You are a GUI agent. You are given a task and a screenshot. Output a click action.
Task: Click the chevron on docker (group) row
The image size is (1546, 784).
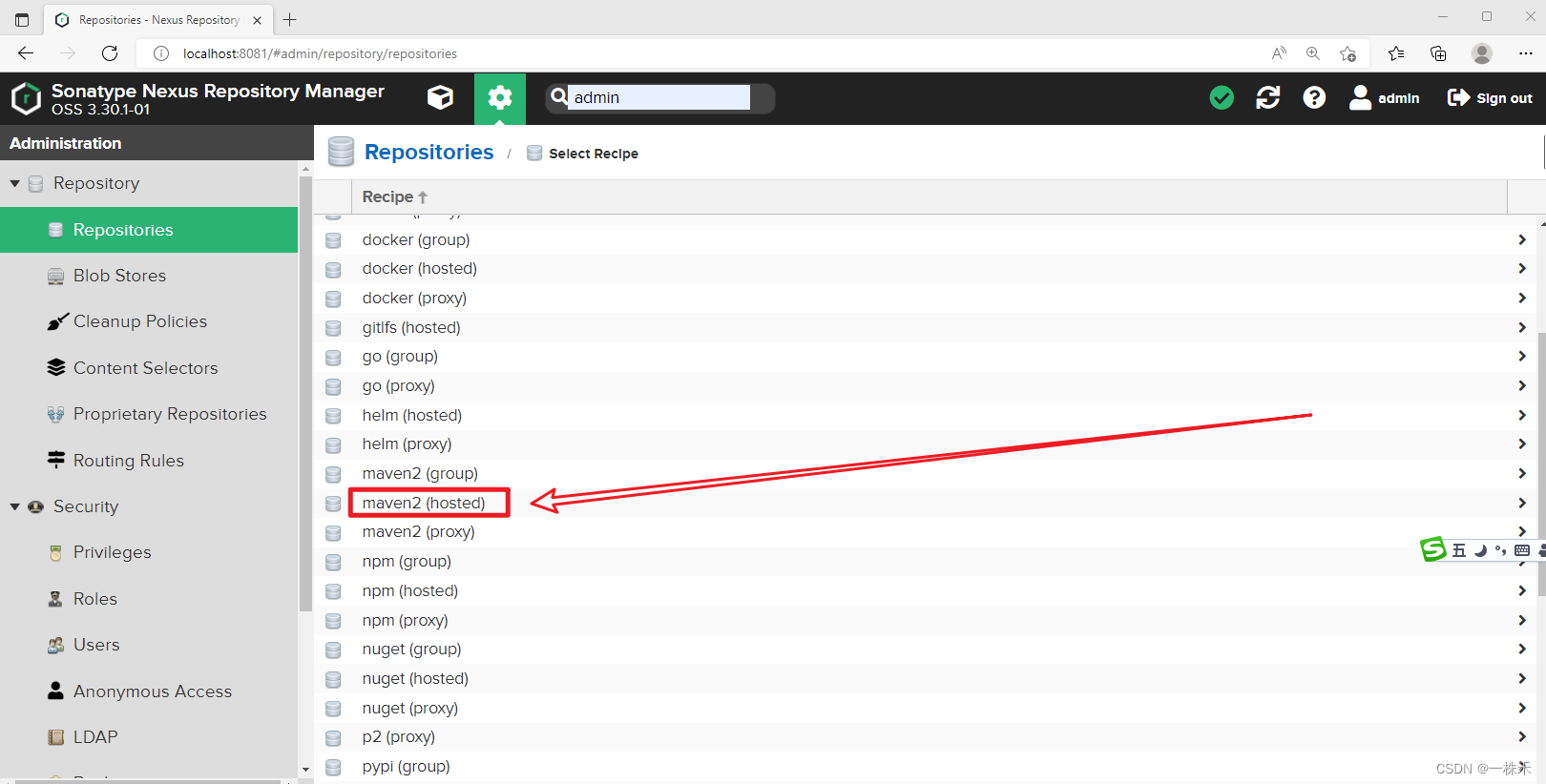click(x=1522, y=239)
